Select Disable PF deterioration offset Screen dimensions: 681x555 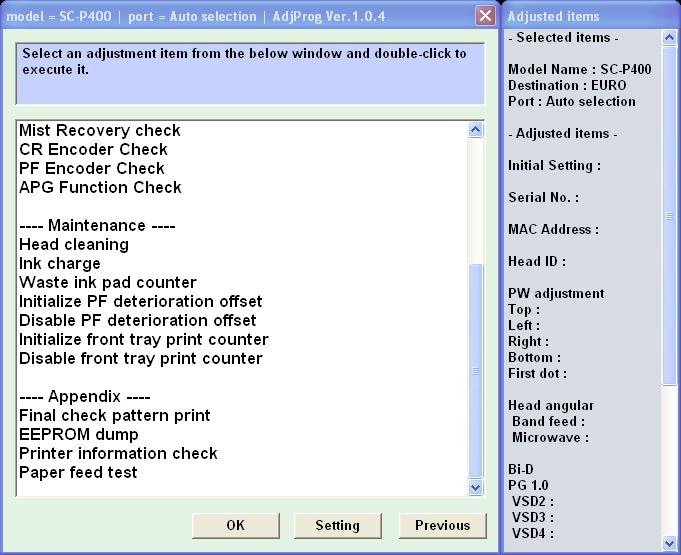(x=137, y=320)
